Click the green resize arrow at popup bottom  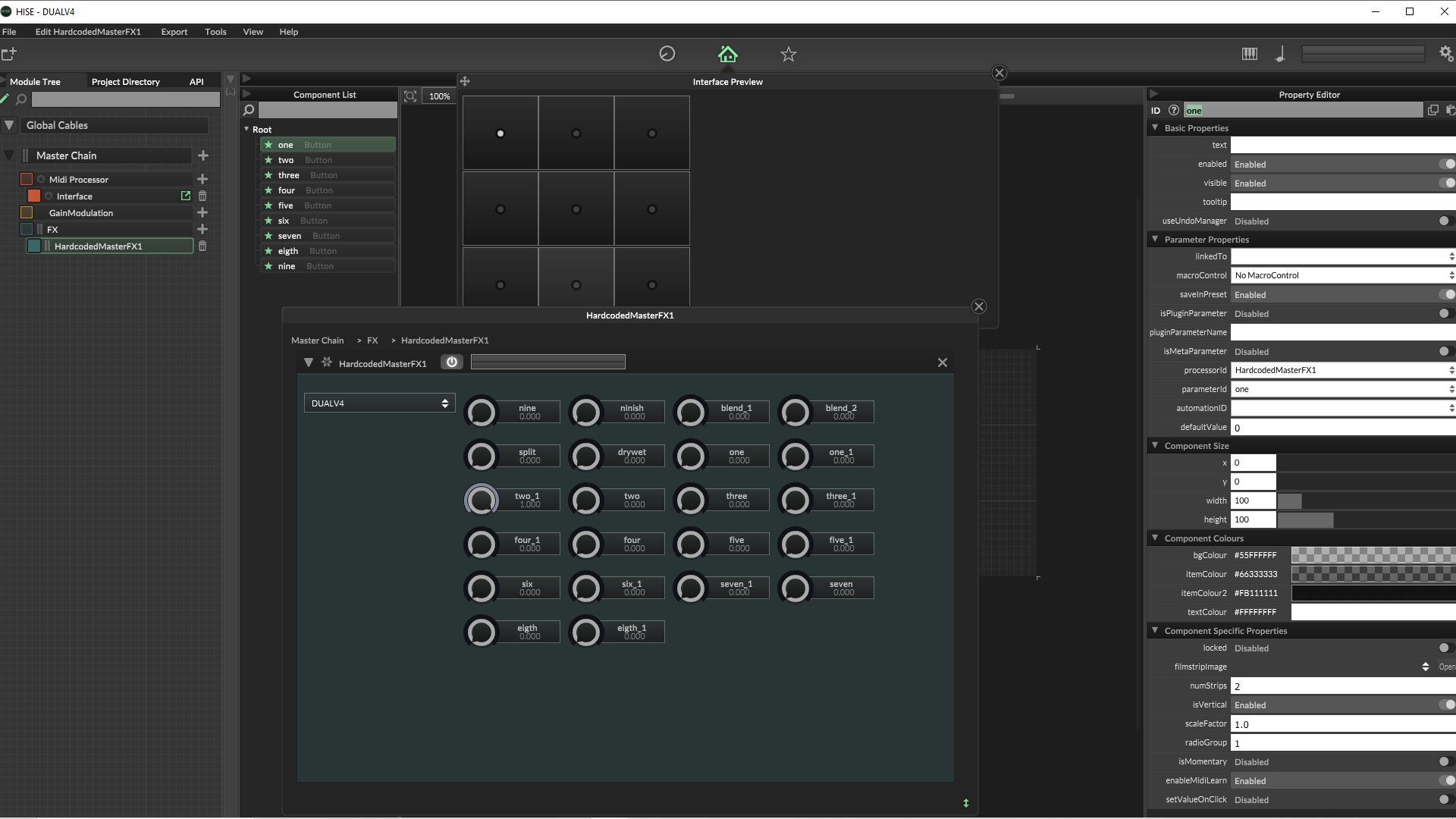[966, 803]
